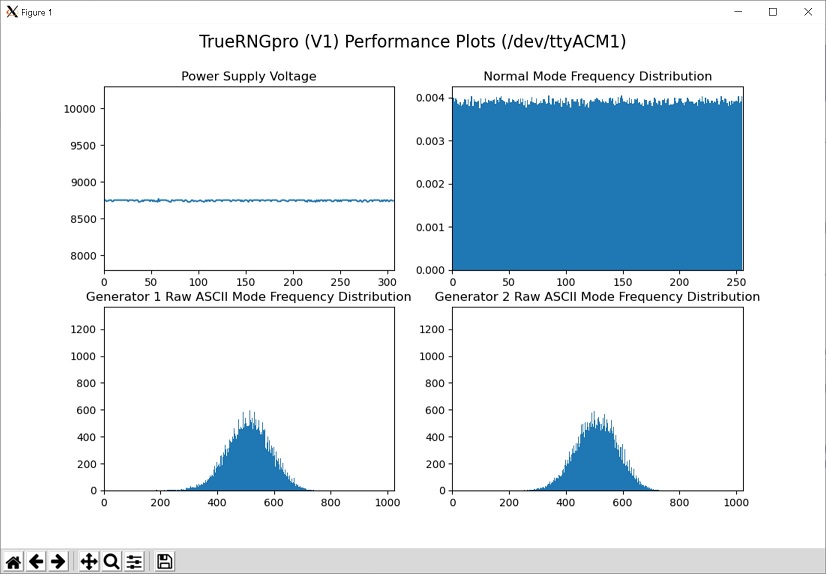Click the TrueRNGpro Performance Plots title
The height and width of the screenshot is (574, 826).
tap(412, 42)
